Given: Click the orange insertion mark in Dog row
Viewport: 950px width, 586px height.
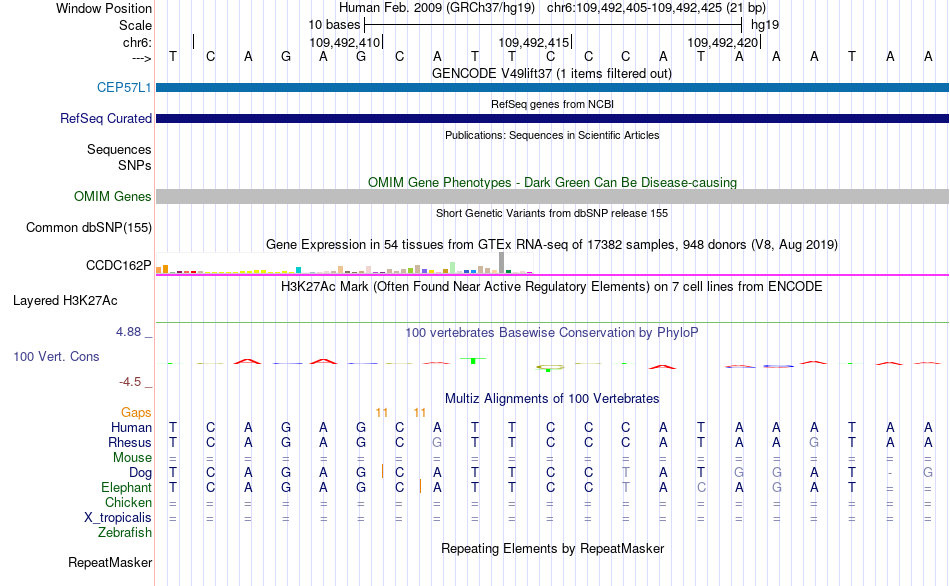Looking at the screenshot, I should click(x=382, y=471).
